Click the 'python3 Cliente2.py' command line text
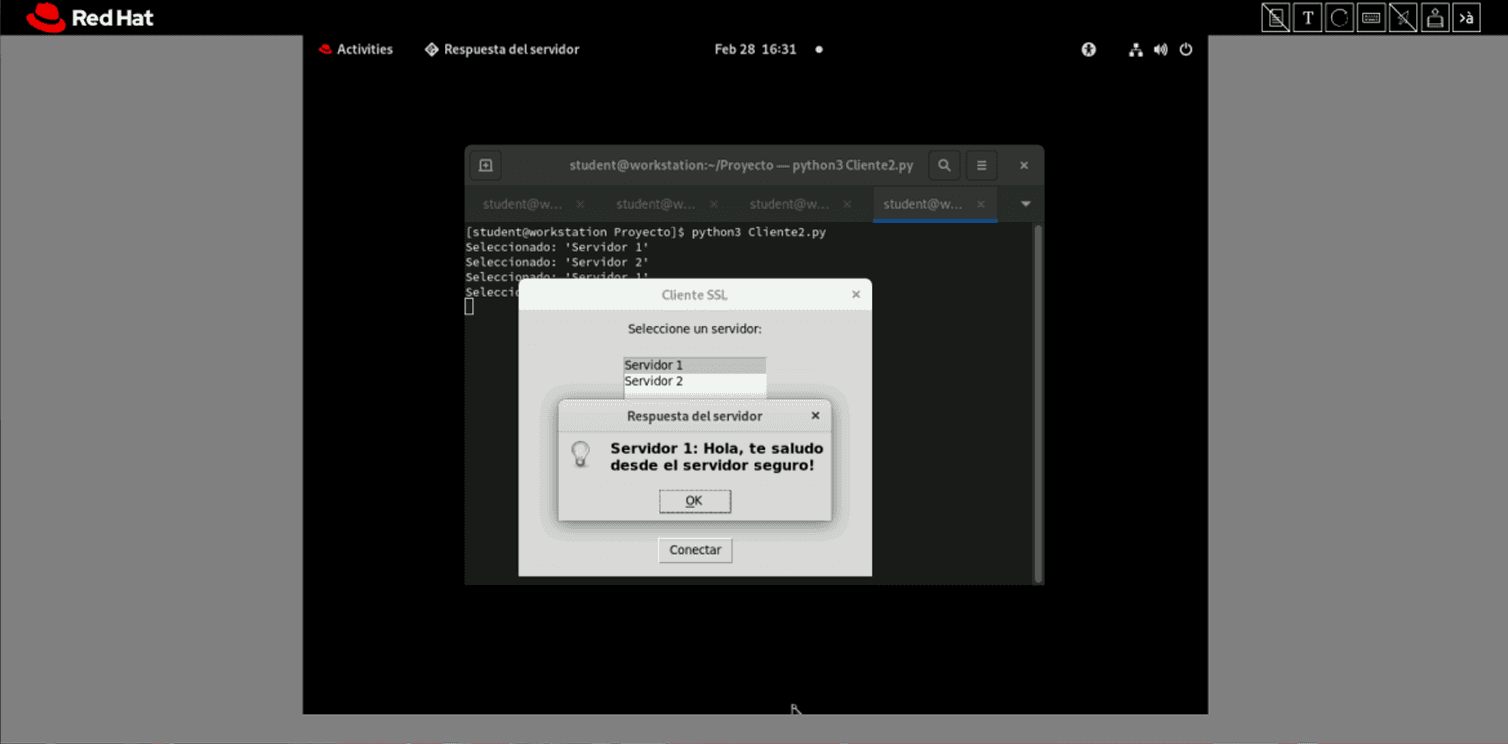 (x=759, y=232)
